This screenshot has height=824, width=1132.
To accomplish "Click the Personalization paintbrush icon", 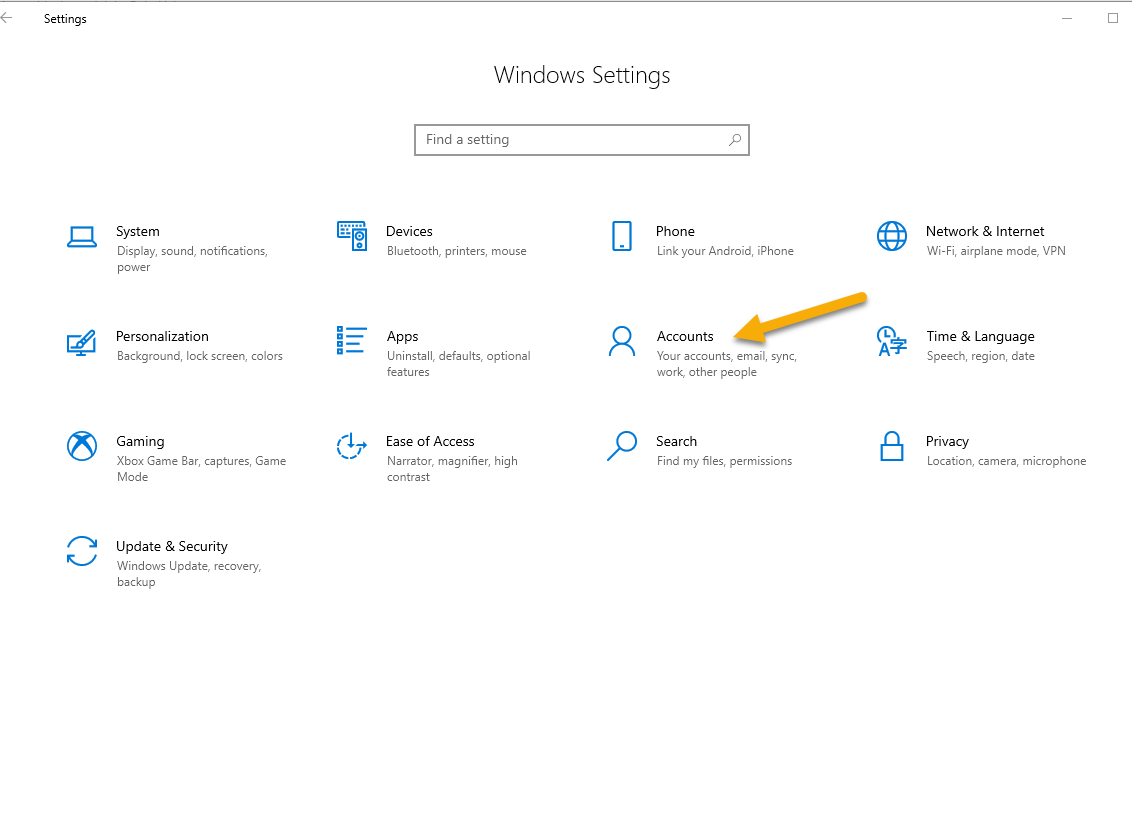I will [x=82, y=342].
